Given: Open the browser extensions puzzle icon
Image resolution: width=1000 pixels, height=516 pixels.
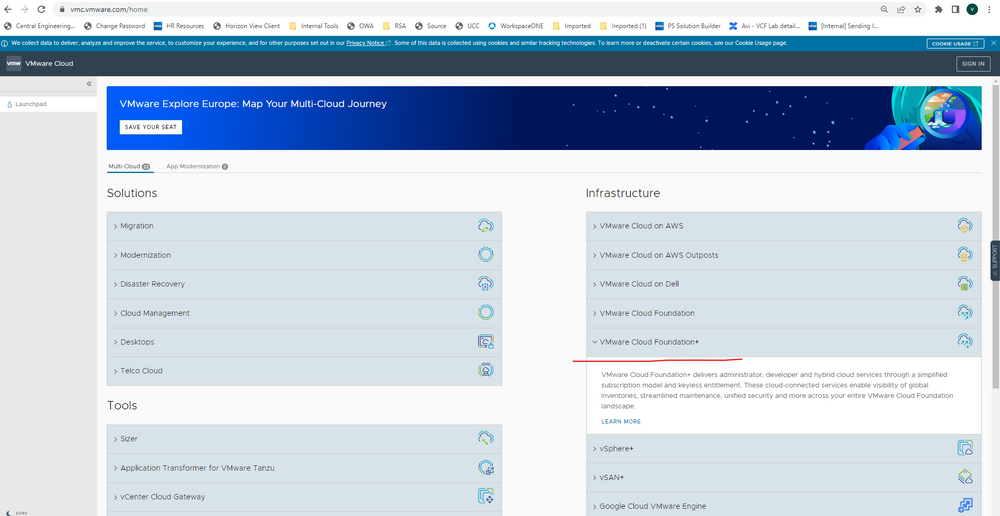Looking at the screenshot, I should click(939, 10).
